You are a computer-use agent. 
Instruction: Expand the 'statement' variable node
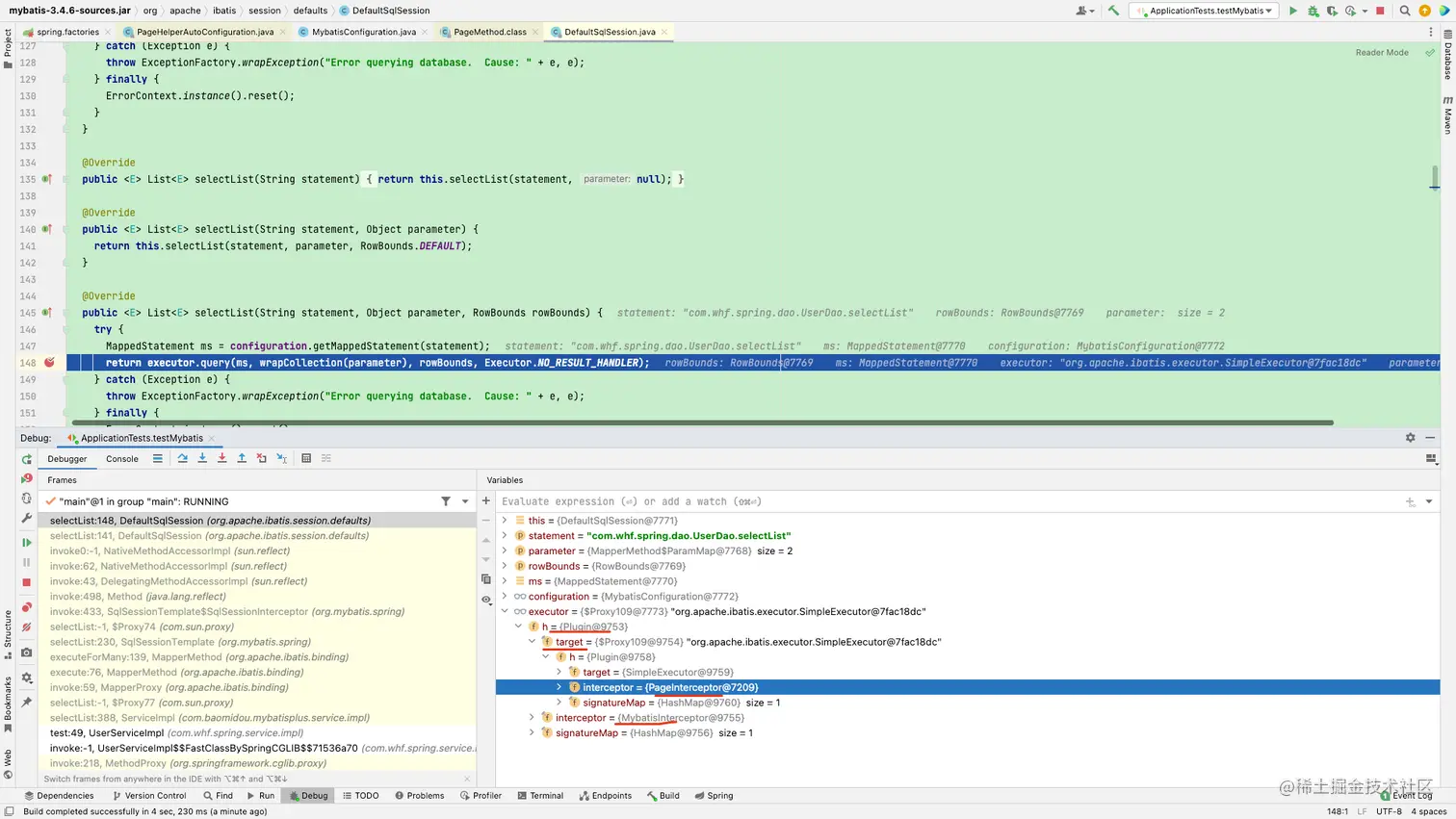coord(505,536)
